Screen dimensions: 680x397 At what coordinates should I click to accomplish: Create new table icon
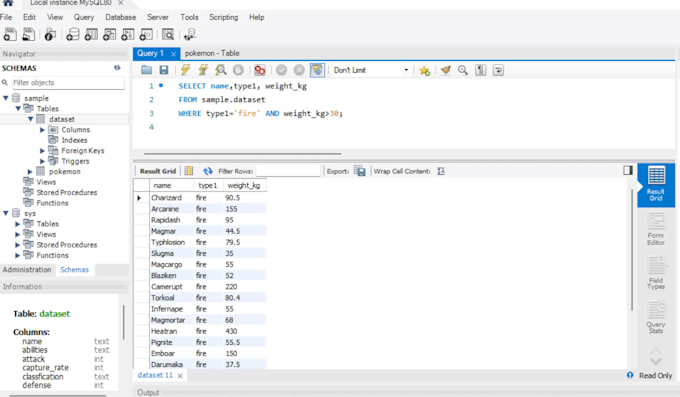click(91, 34)
